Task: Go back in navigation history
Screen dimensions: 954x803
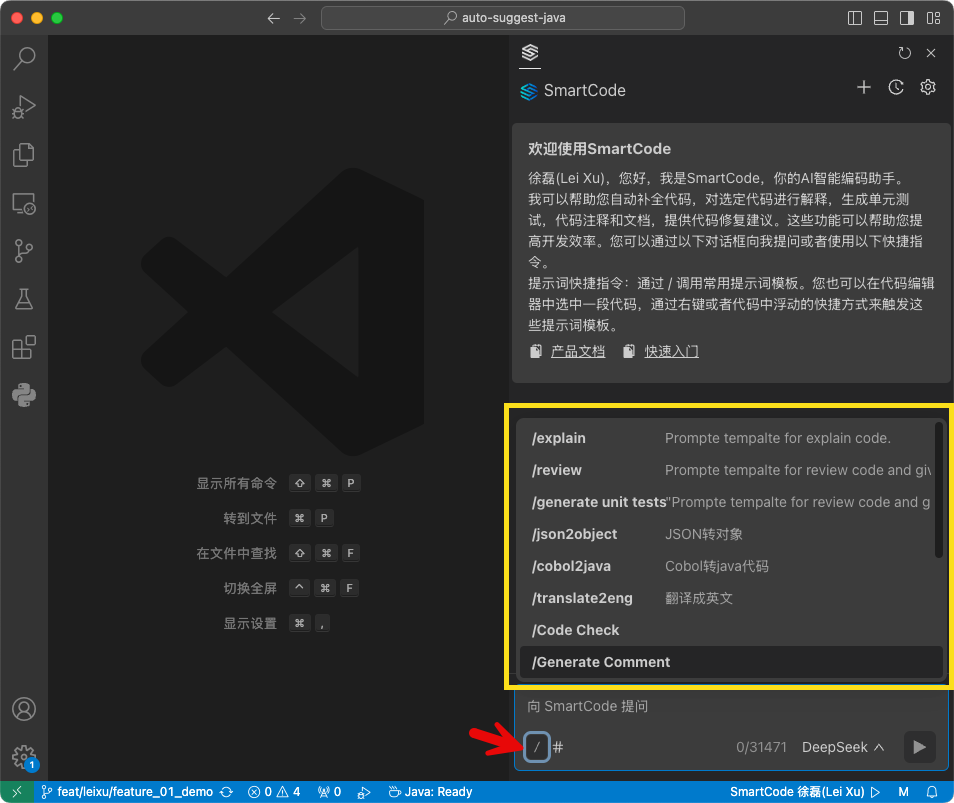Action: pos(274,18)
